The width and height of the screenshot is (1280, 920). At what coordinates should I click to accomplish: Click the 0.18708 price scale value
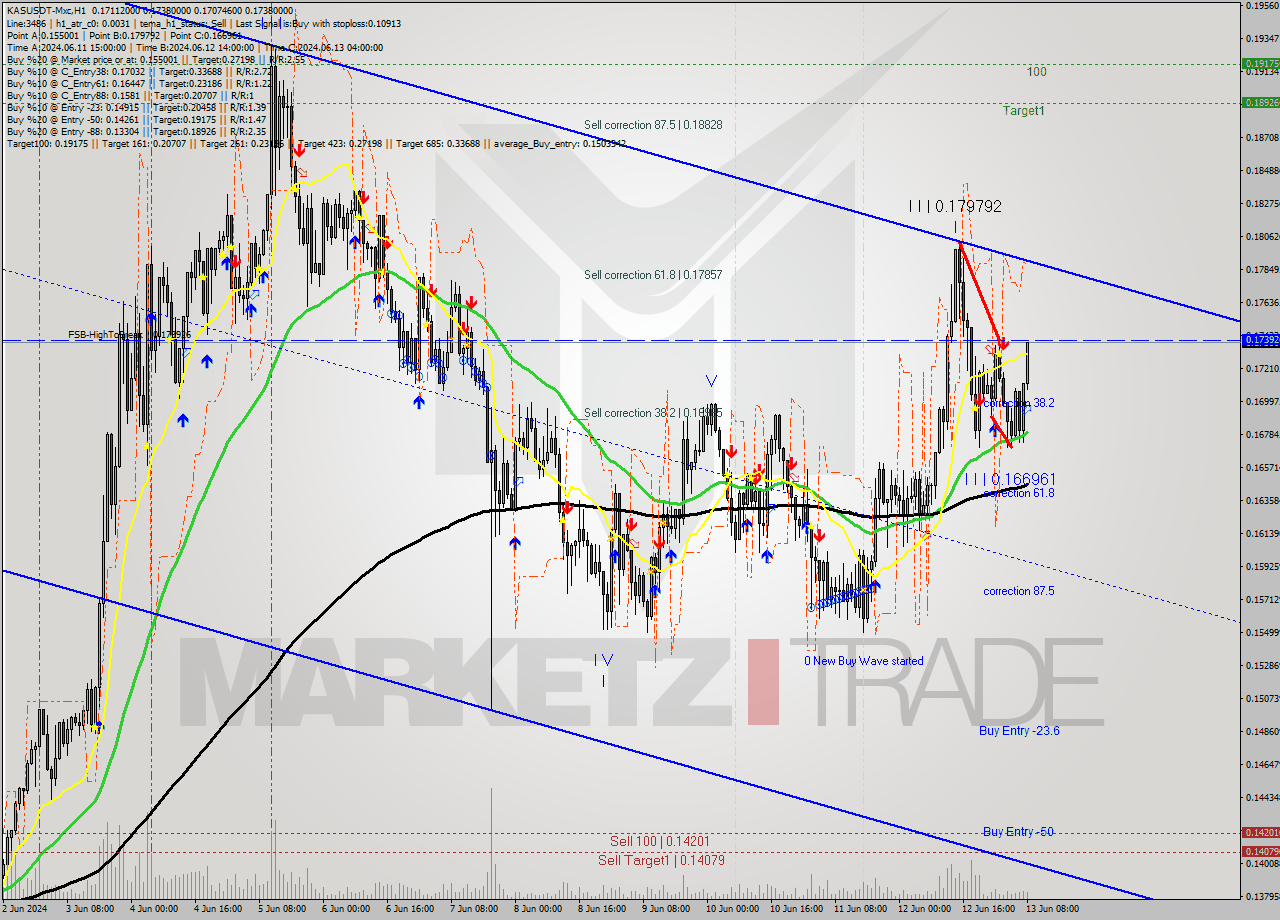[1262, 137]
